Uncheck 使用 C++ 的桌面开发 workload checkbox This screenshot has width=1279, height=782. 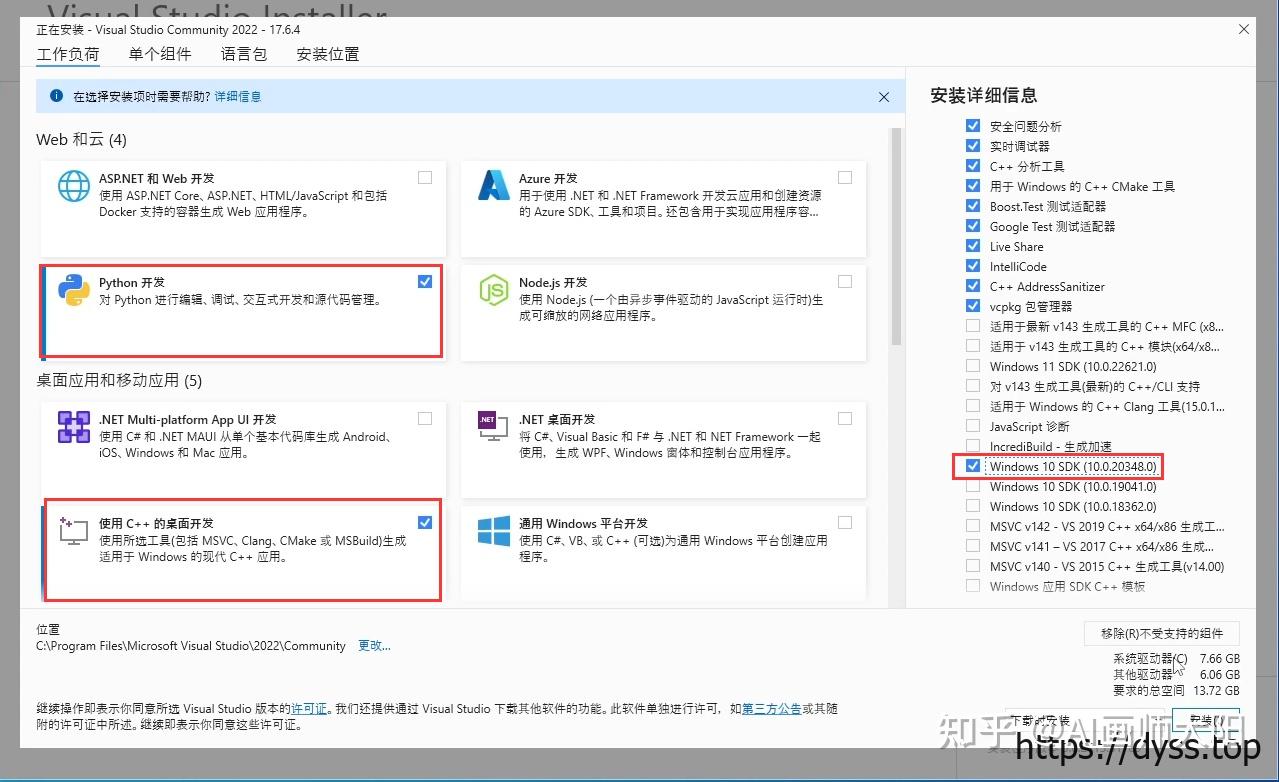click(425, 522)
